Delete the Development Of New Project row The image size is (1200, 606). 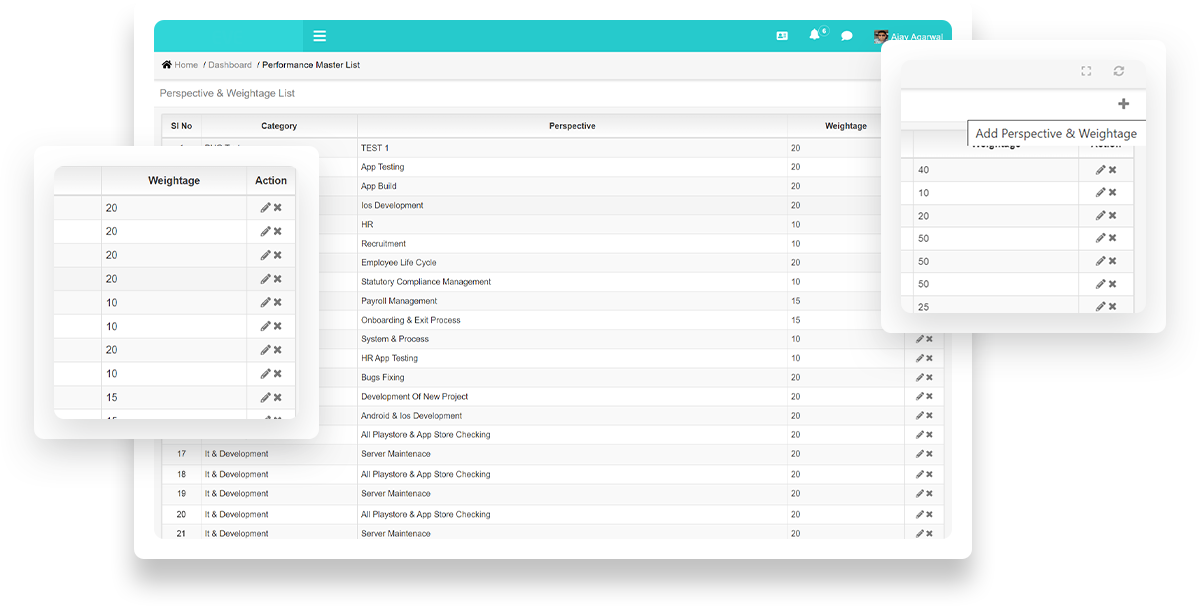(x=929, y=397)
